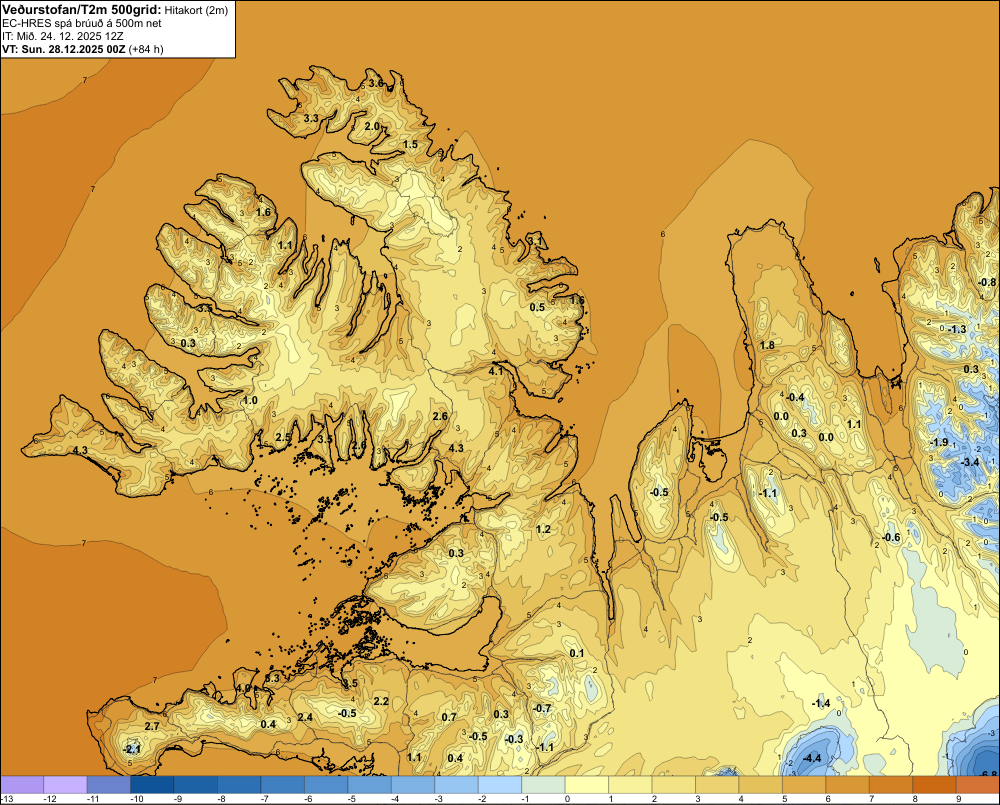Pick the legend swatch between -12 and -11
Screen dimensions: 1000x805
click(x=65, y=785)
